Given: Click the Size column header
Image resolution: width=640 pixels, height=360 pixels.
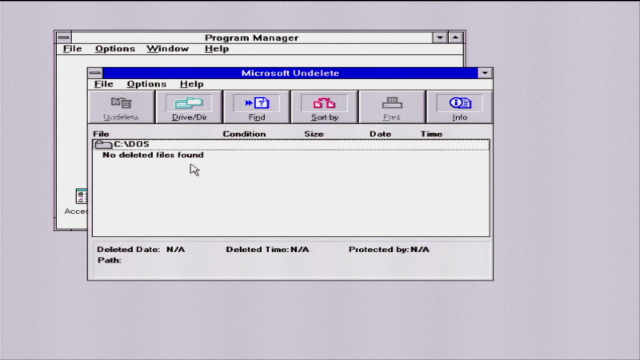Looking at the screenshot, I should click(313, 134).
